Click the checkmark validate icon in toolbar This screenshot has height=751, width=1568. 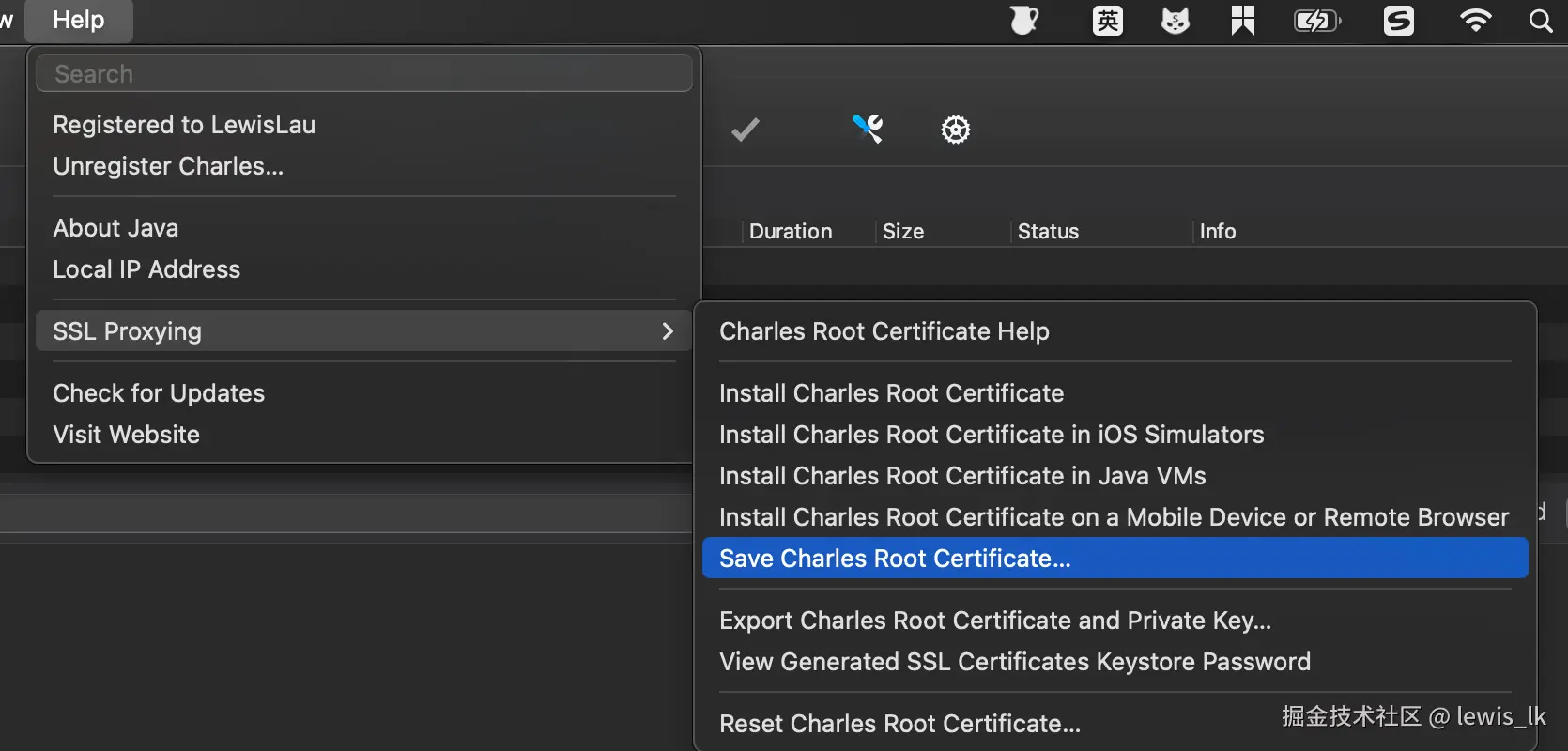746,130
